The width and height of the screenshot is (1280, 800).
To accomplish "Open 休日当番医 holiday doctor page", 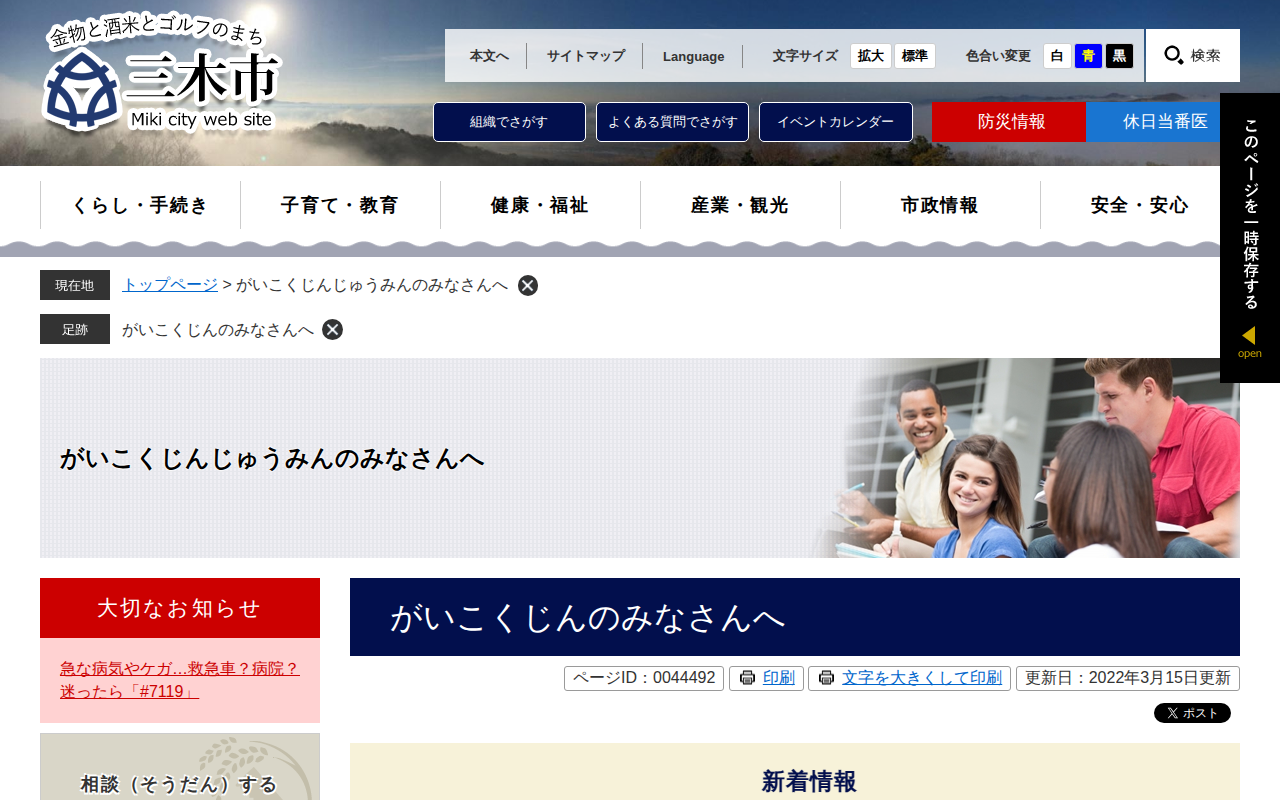I will pyautogui.click(x=1163, y=122).
